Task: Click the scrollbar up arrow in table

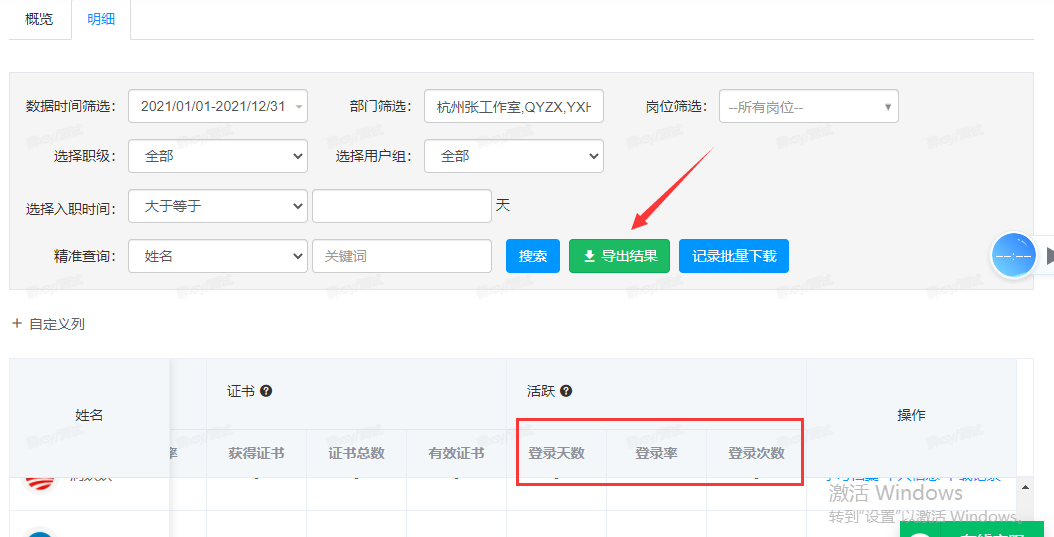Action: 1024,487
